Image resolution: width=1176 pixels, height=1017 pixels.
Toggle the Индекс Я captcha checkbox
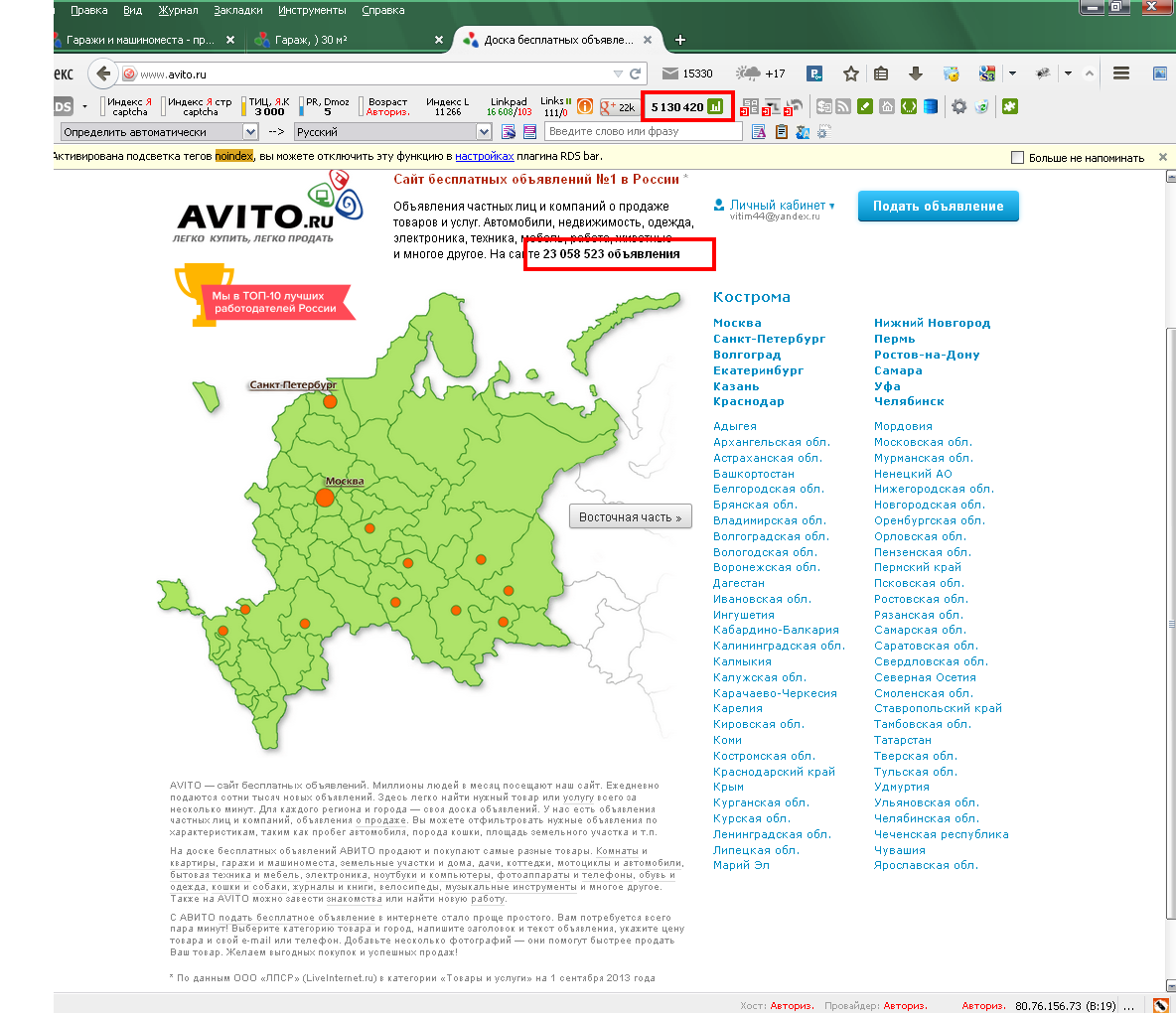[102, 106]
